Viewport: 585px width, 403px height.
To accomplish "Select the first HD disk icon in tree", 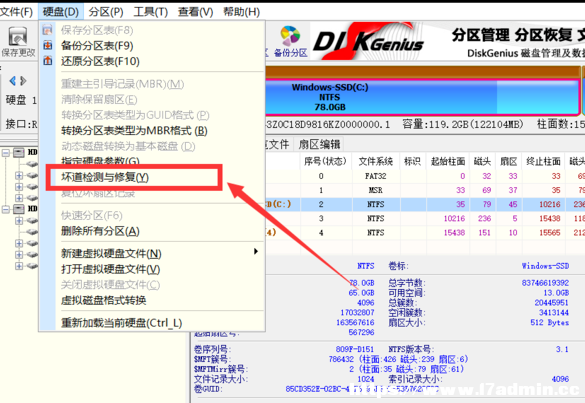I will (x=19, y=153).
